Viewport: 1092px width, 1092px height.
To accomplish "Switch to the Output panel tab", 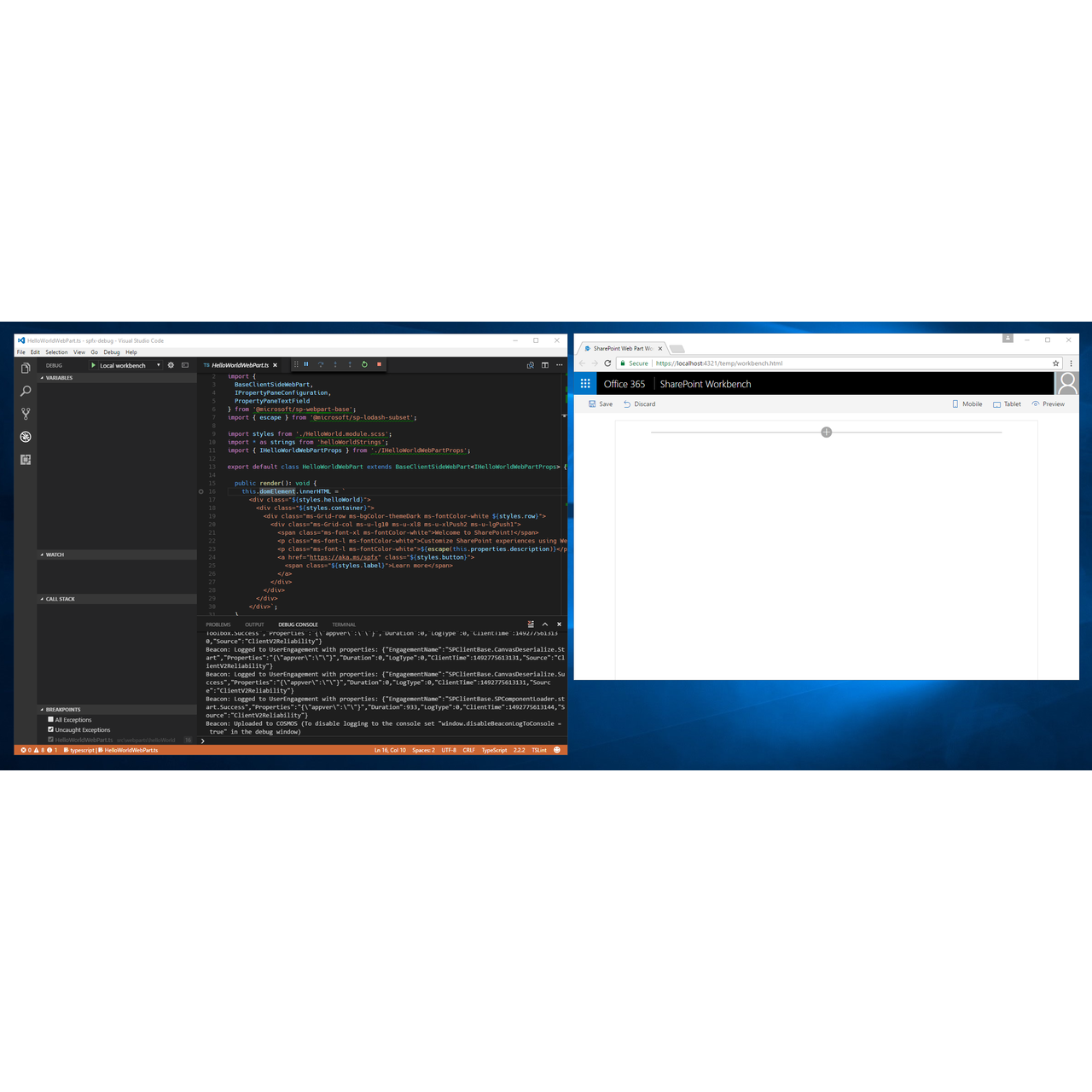I will [254, 624].
